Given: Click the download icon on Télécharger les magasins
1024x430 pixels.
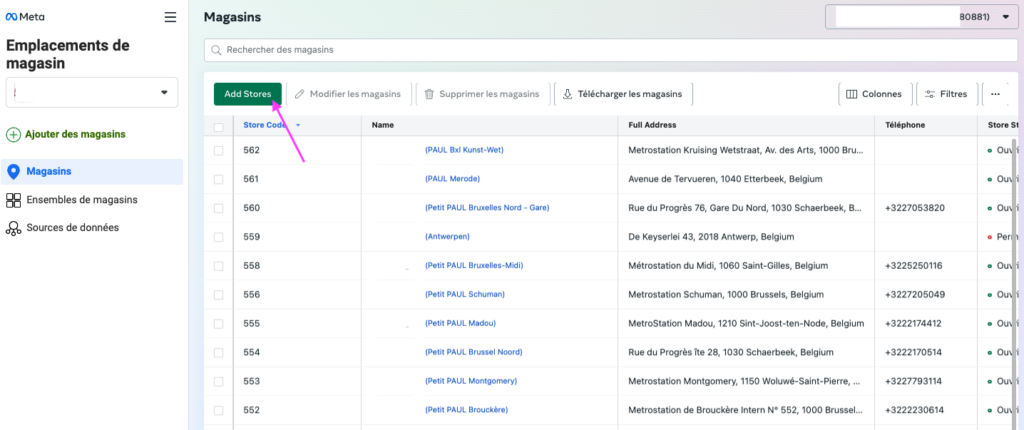Looking at the screenshot, I should coord(568,94).
